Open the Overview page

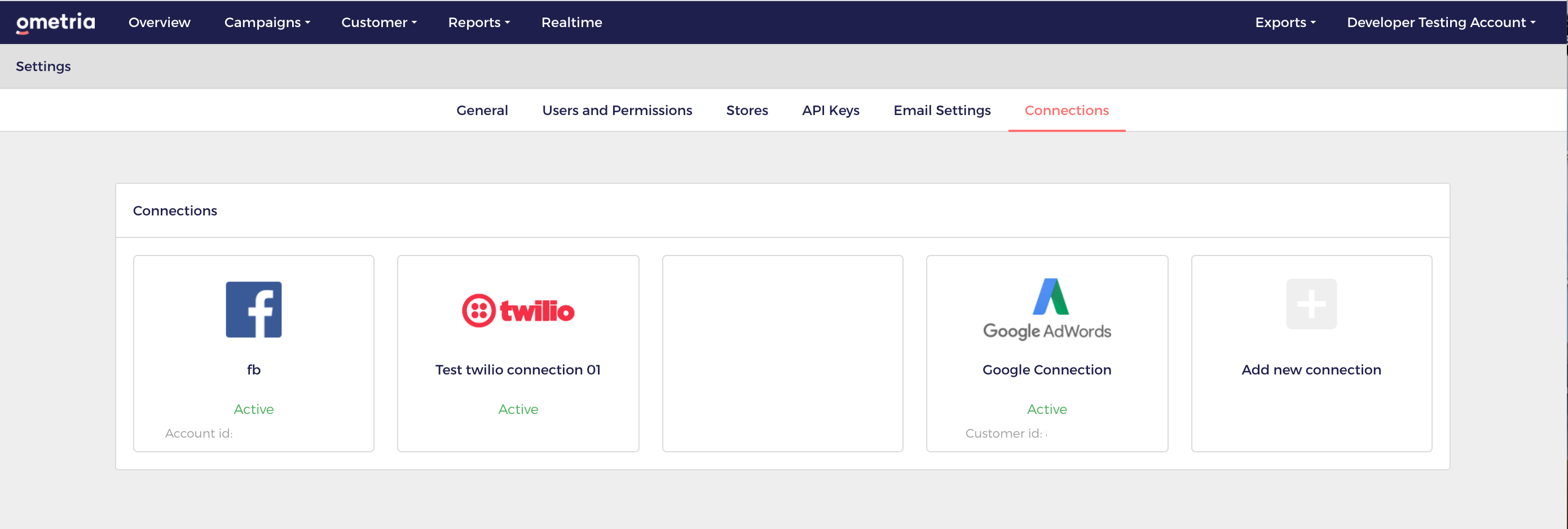coord(160,23)
